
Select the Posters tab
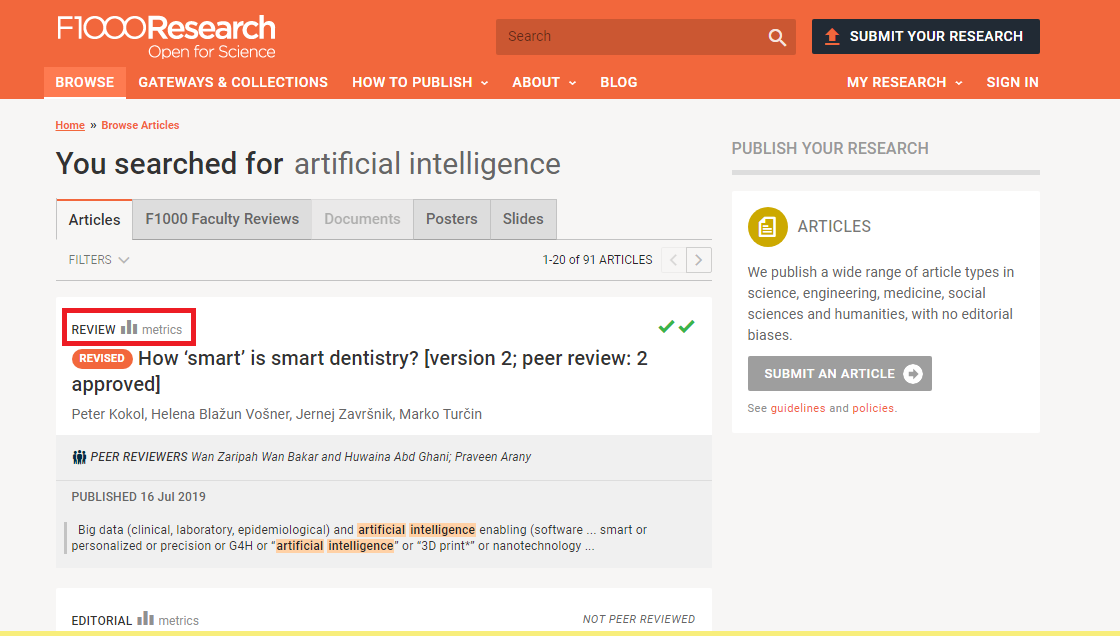[452, 219]
